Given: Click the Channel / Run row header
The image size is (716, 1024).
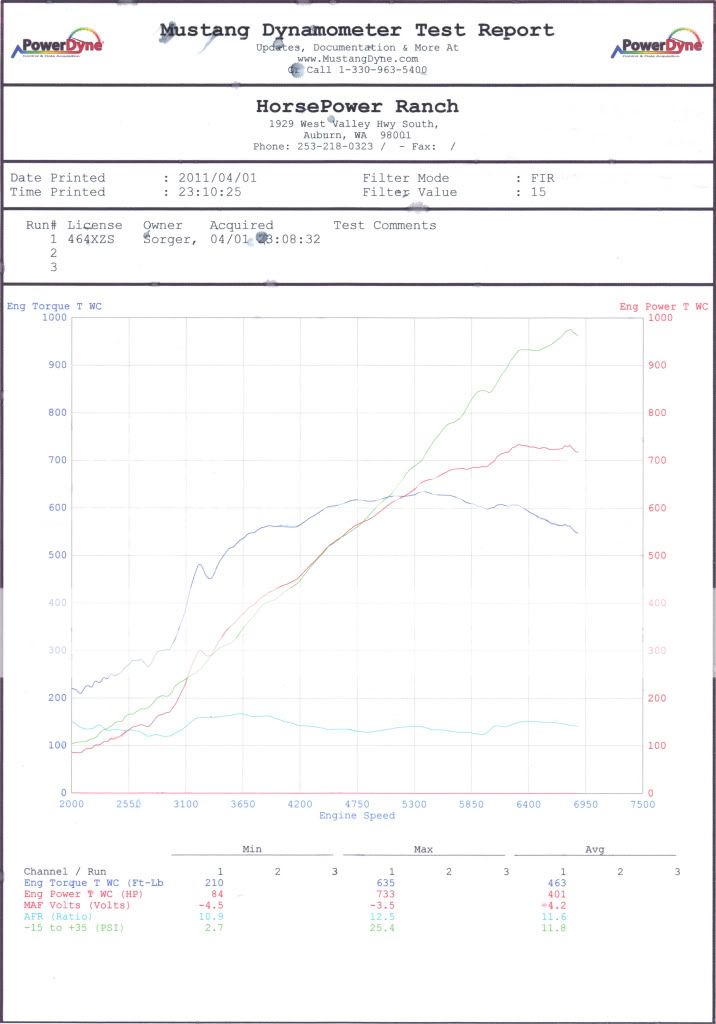Looking at the screenshot, I should [x=64, y=871].
